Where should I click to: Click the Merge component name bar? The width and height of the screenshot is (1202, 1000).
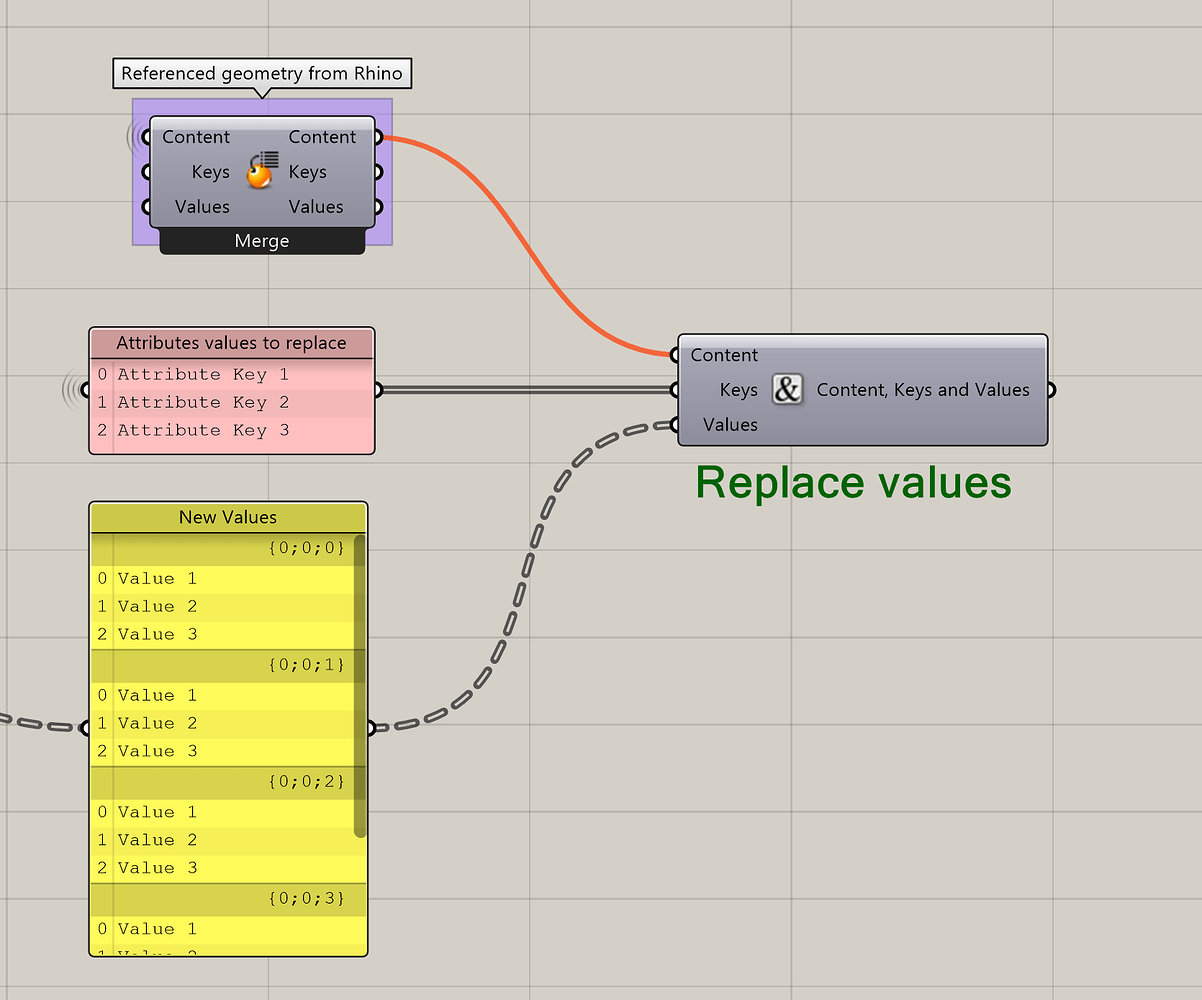tap(261, 241)
